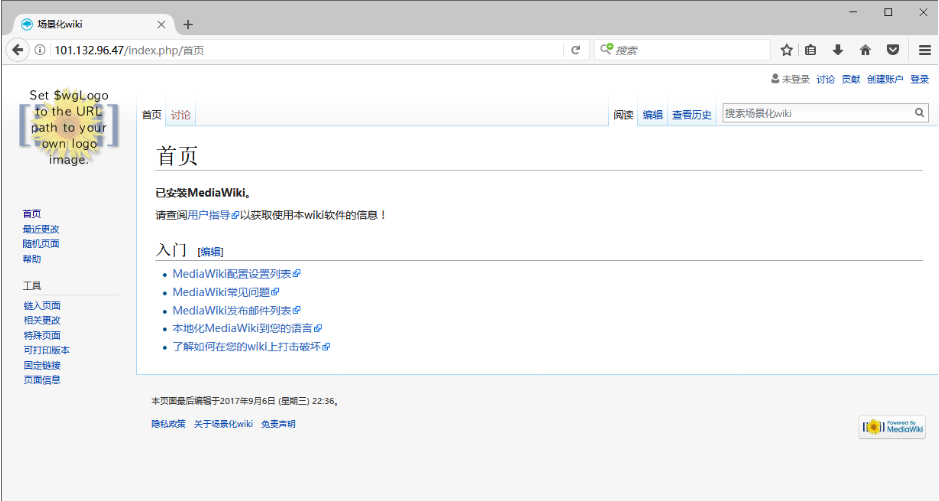939x501 pixels.
Task: Click the address bar URL
Action: coord(129,50)
